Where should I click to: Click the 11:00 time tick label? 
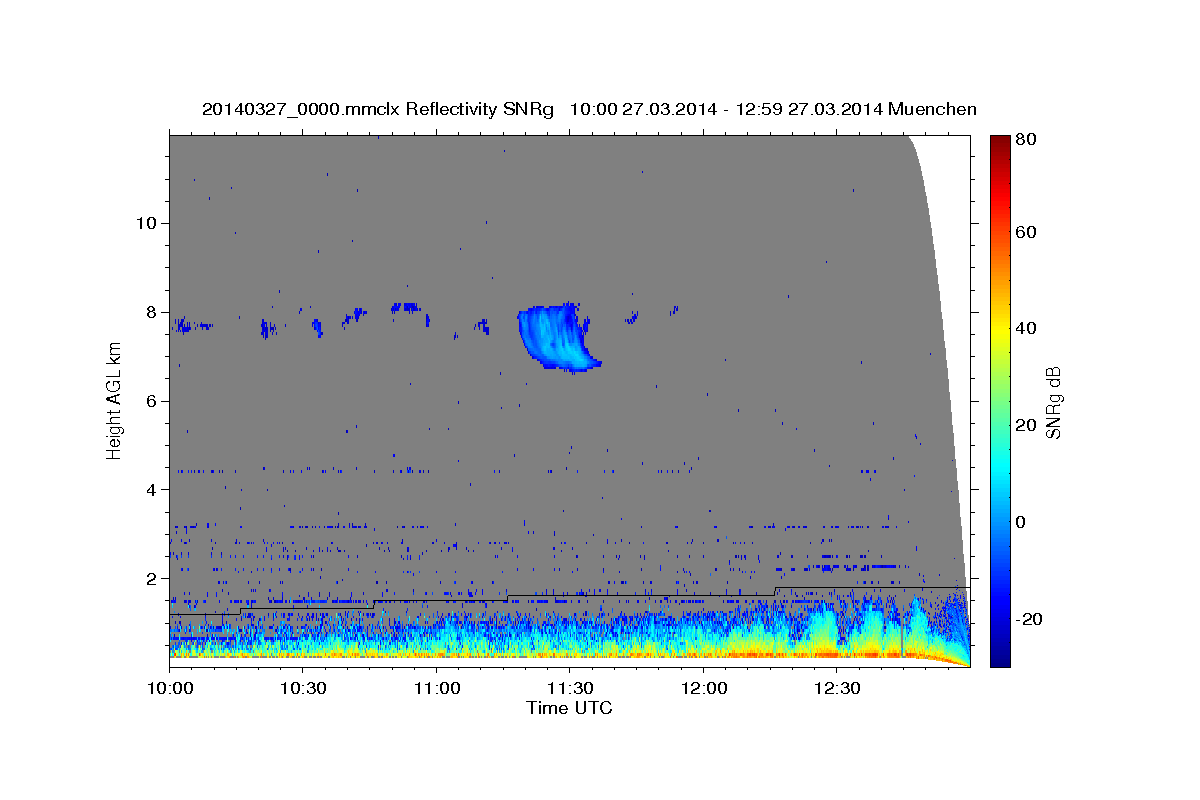(x=436, y=689)
